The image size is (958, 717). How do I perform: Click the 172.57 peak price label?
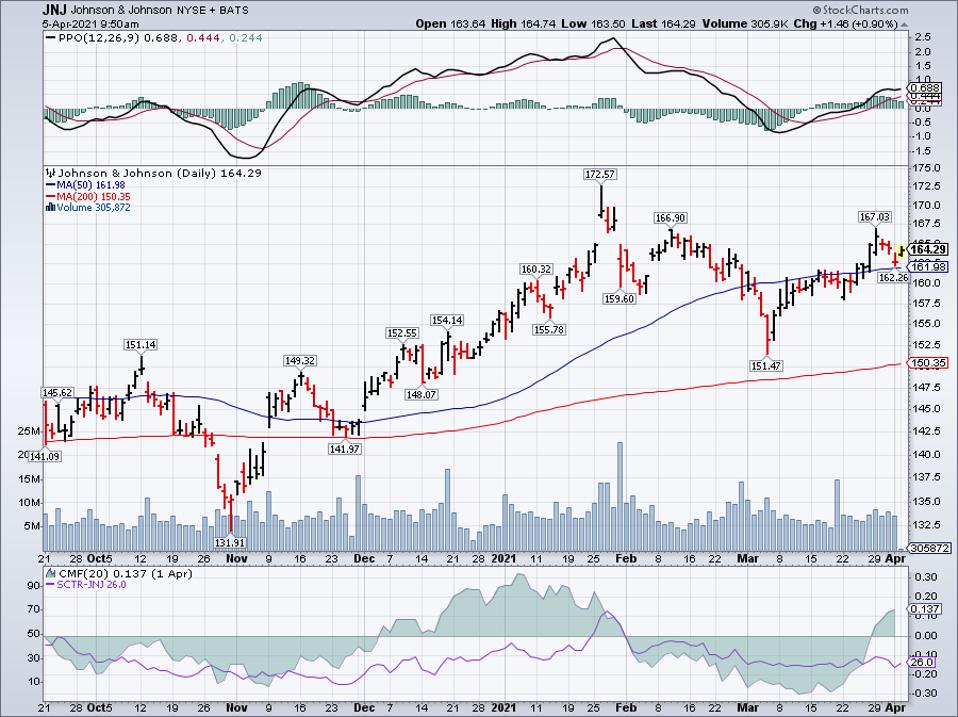coord(600,175)
